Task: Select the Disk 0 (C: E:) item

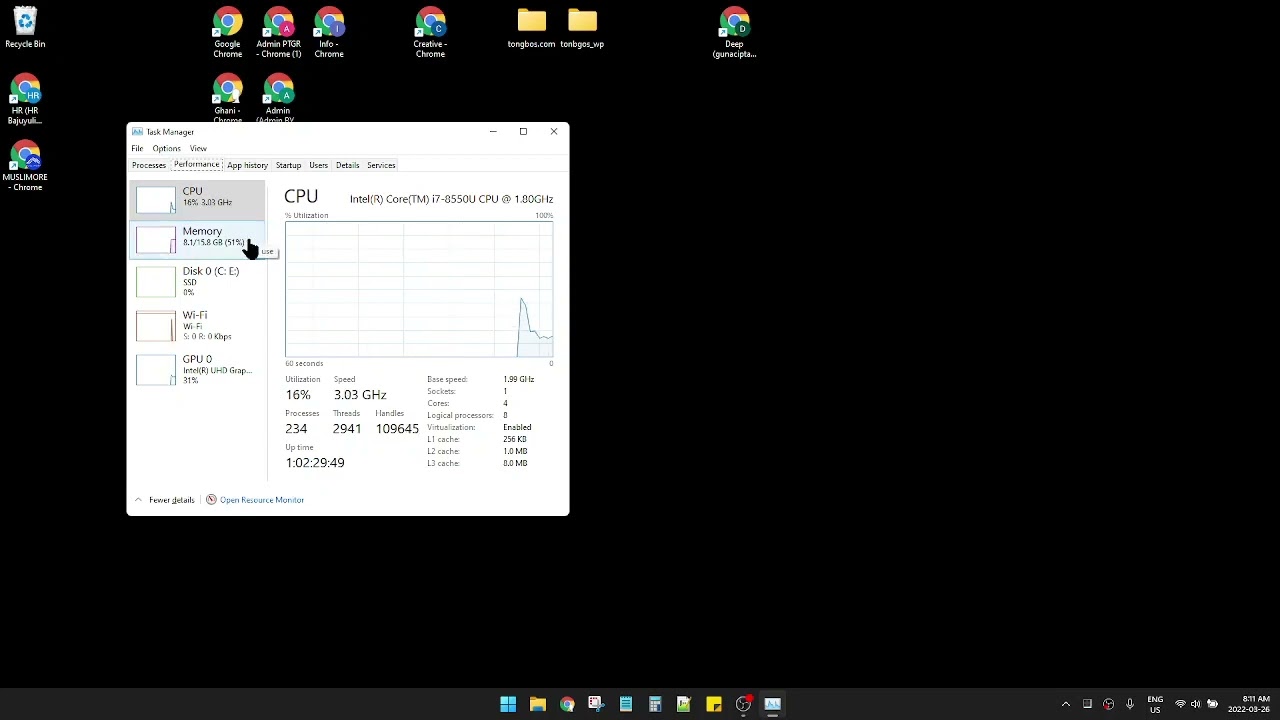Action: tap(198, 281)
